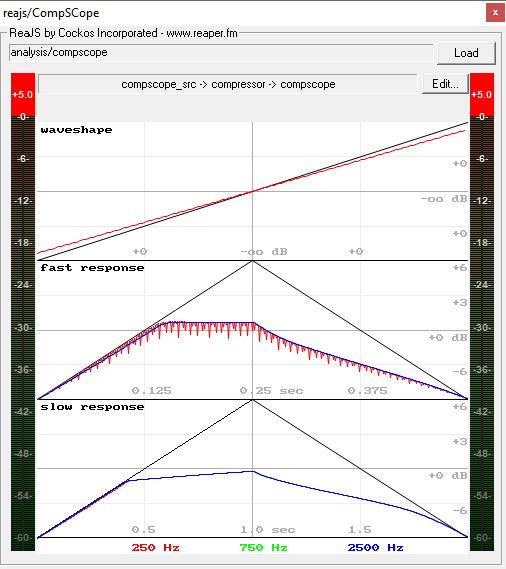Reset the right meter's +5.0 clip indicator
Screen dimensions: 506x569
(482, 95)
